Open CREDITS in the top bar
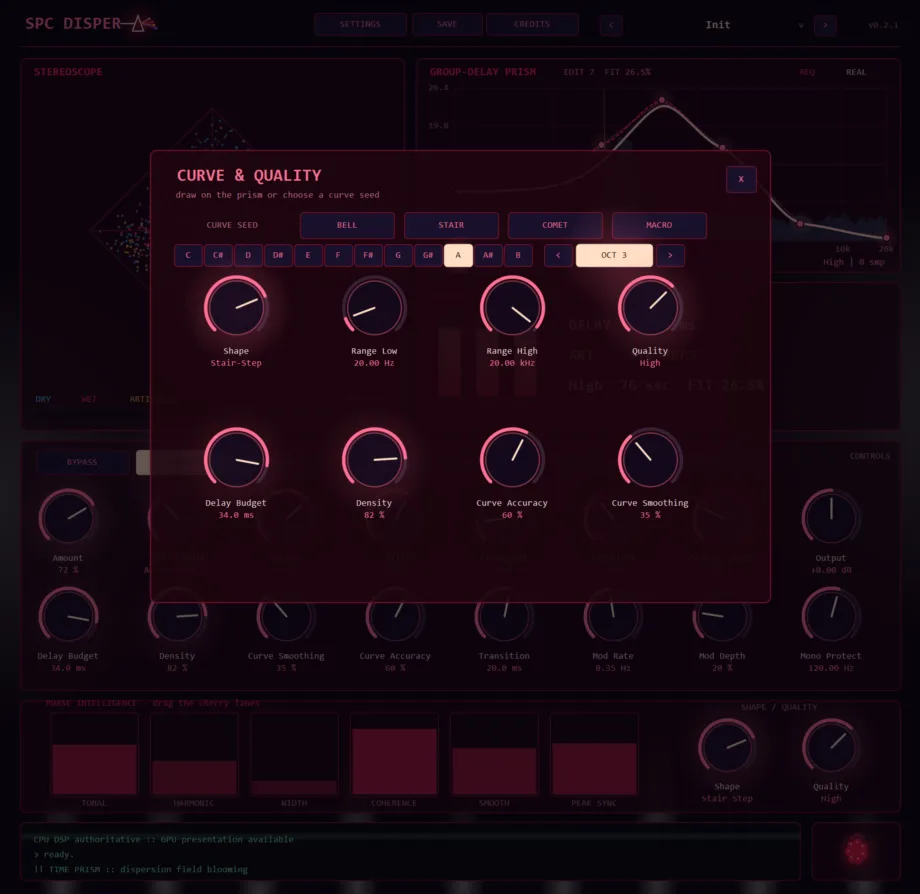The height and width of the screenshot is (894, 920). [532, 24]
